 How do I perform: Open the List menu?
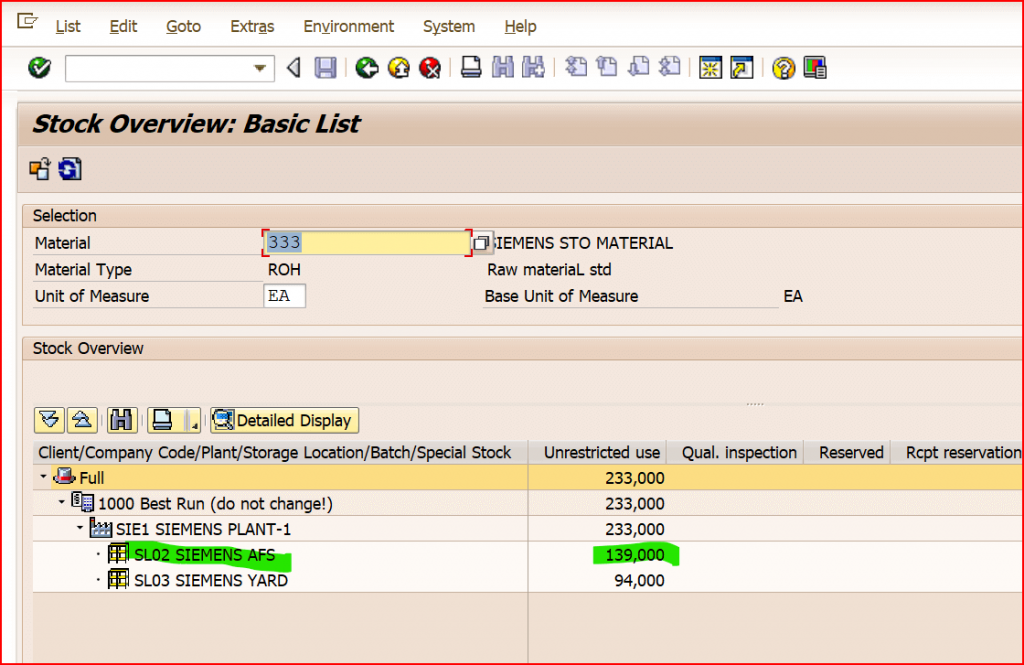(68, 26)
